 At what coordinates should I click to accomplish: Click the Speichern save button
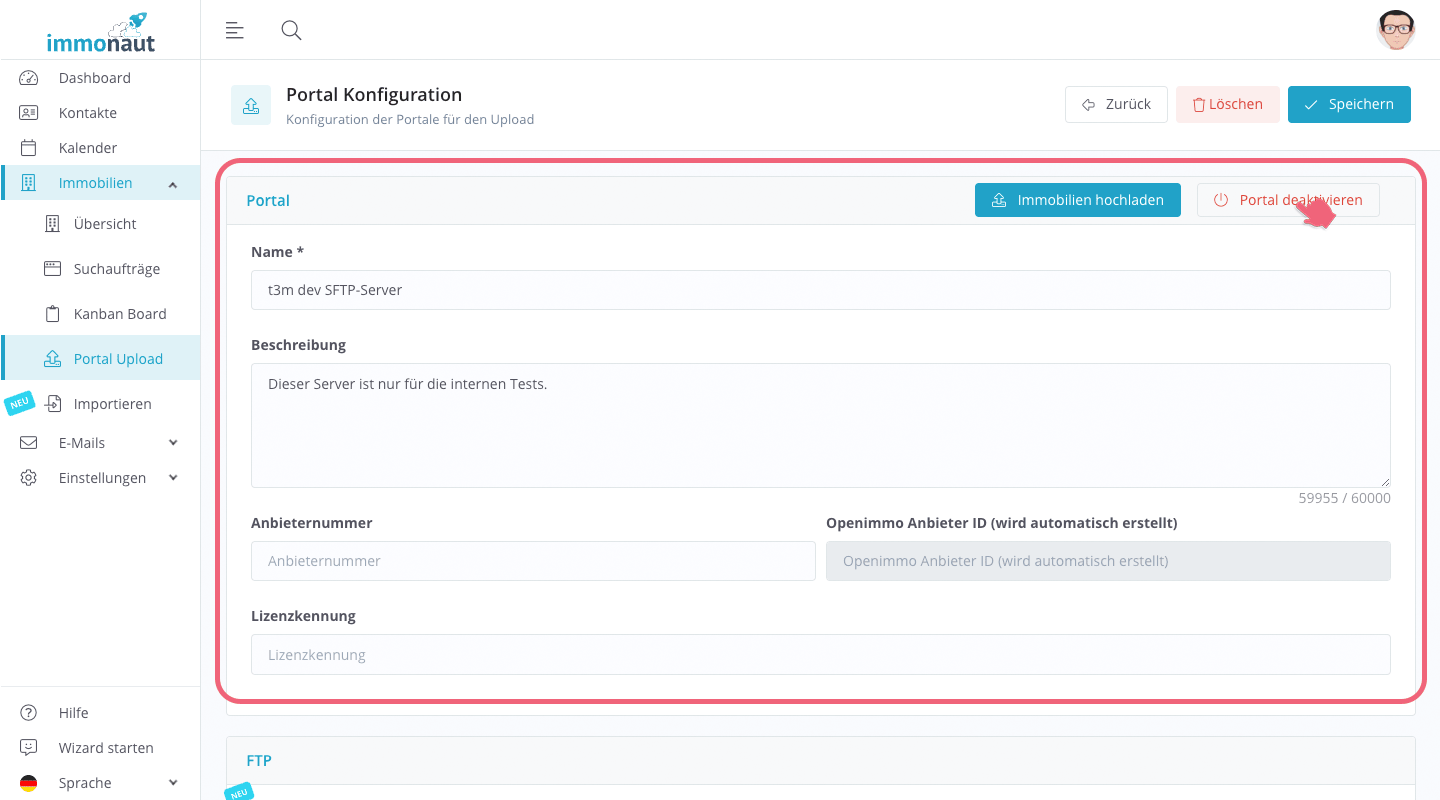(1348, 104)
